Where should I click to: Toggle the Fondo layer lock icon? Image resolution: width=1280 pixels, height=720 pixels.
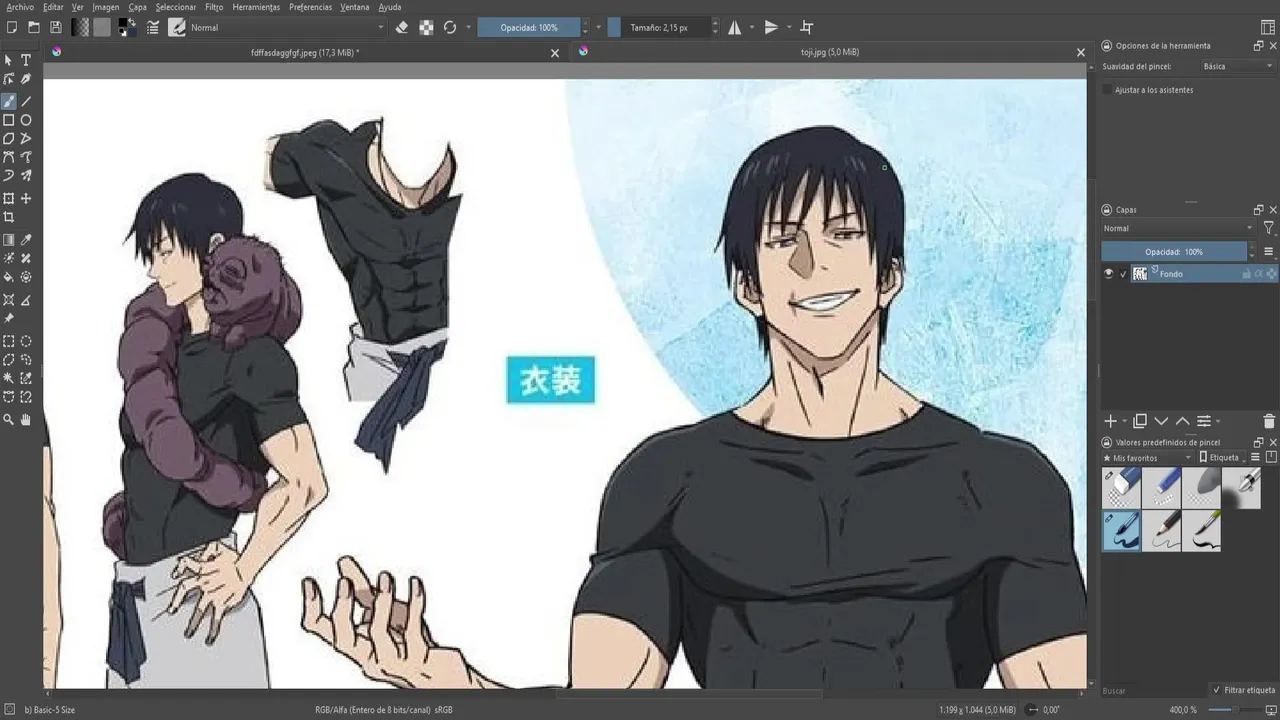coord(1247,273)
